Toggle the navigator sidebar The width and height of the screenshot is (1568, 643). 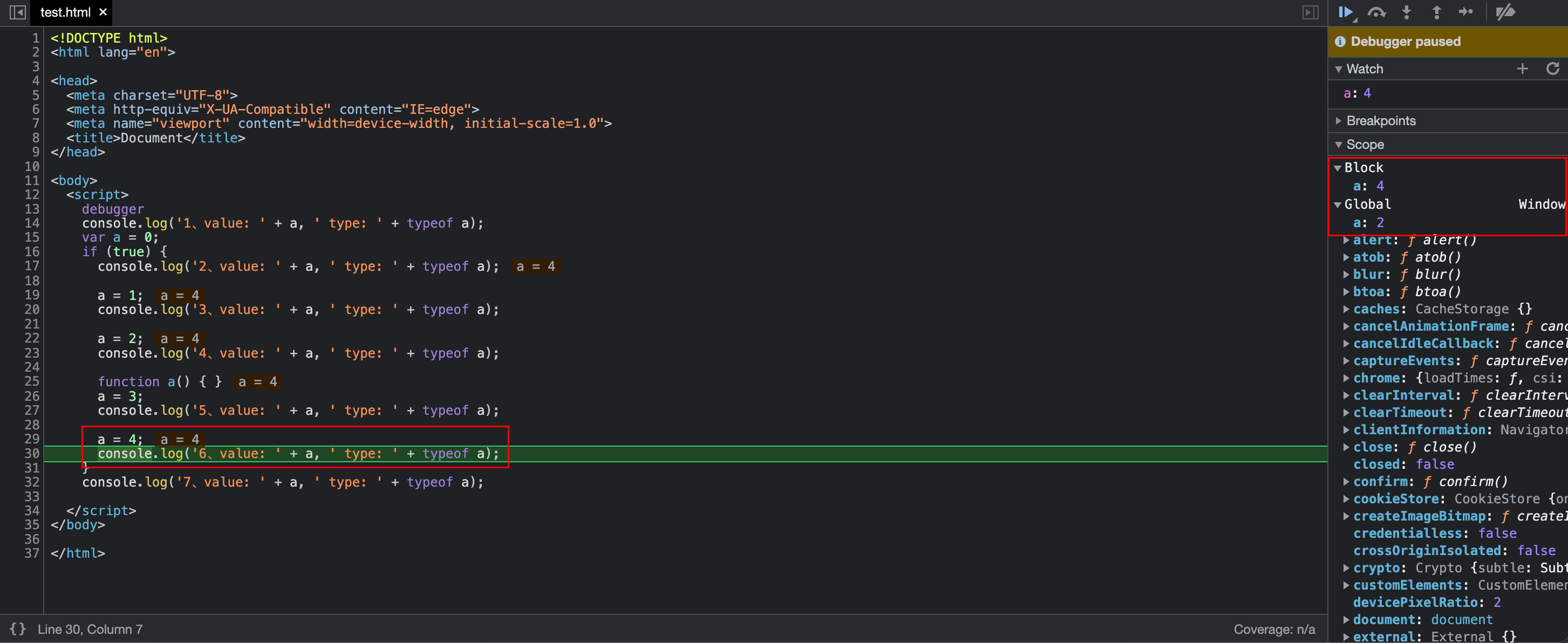(18, 12)
